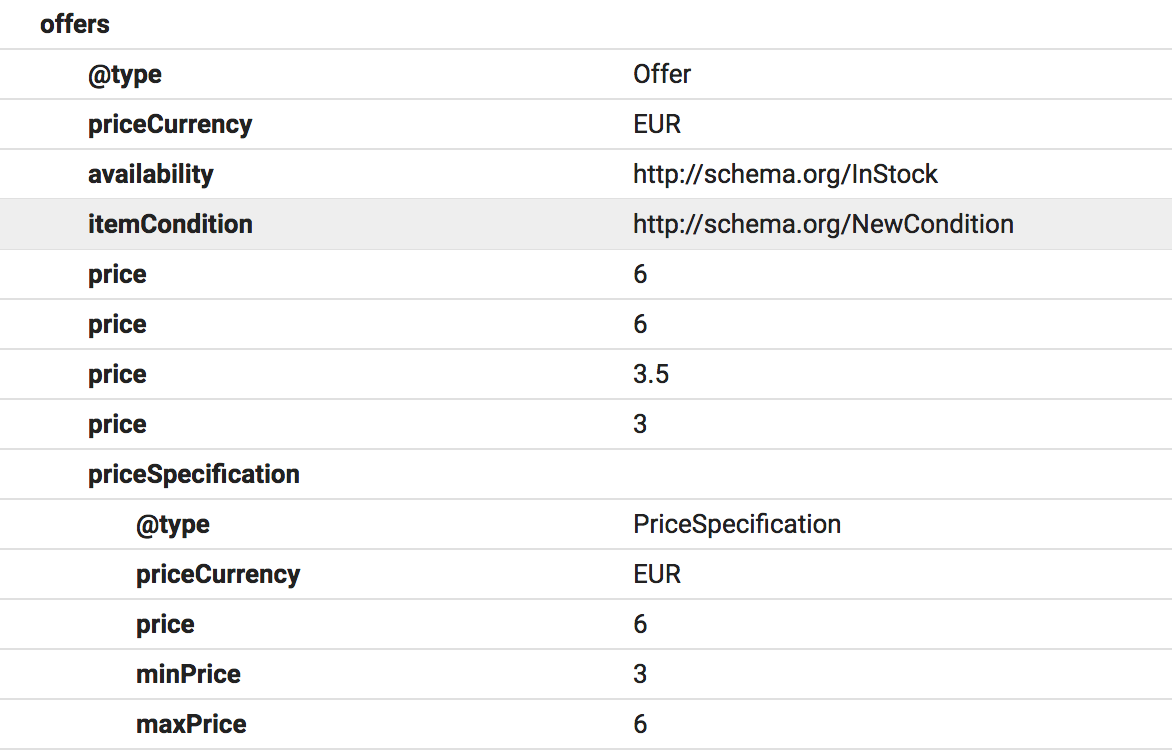This screenshot has width=1172, height=754.
Task: Select the @type label beside Offer
Action: (x=125, y=74)
